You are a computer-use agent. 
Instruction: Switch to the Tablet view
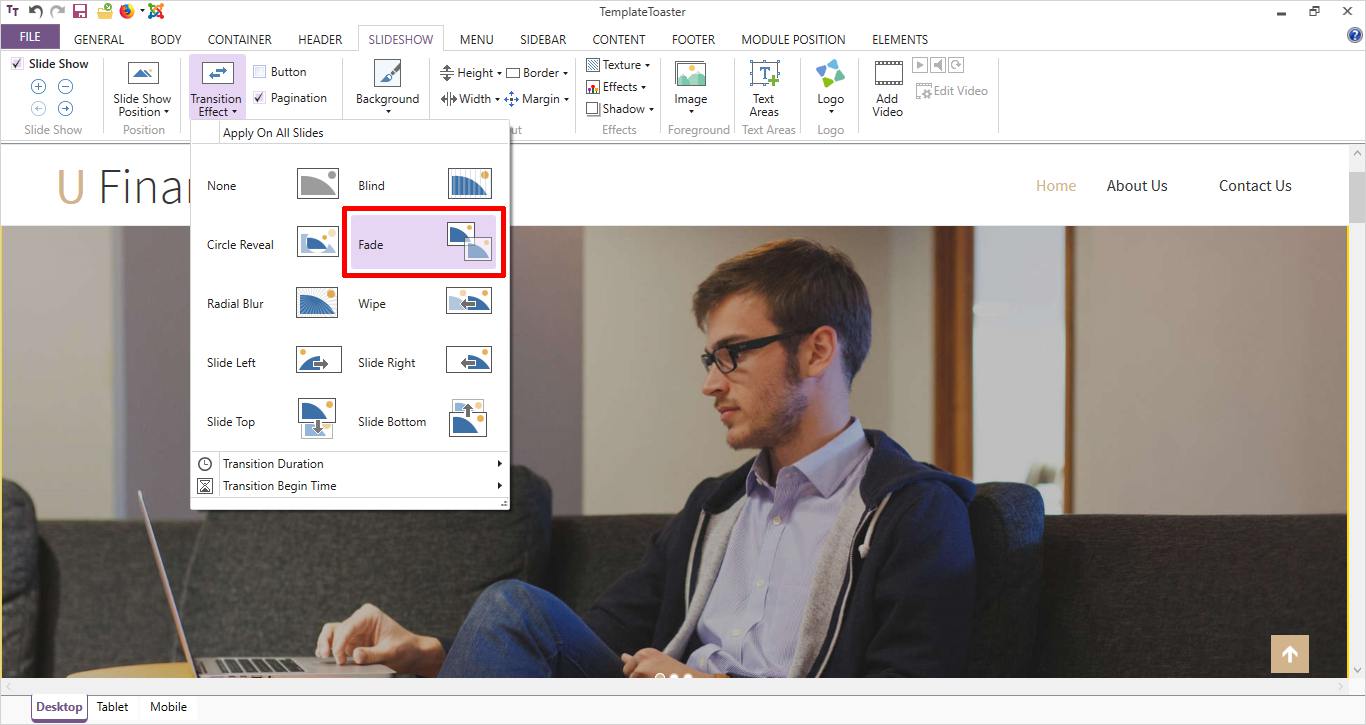pyautogui.click(x=112, y=707)
